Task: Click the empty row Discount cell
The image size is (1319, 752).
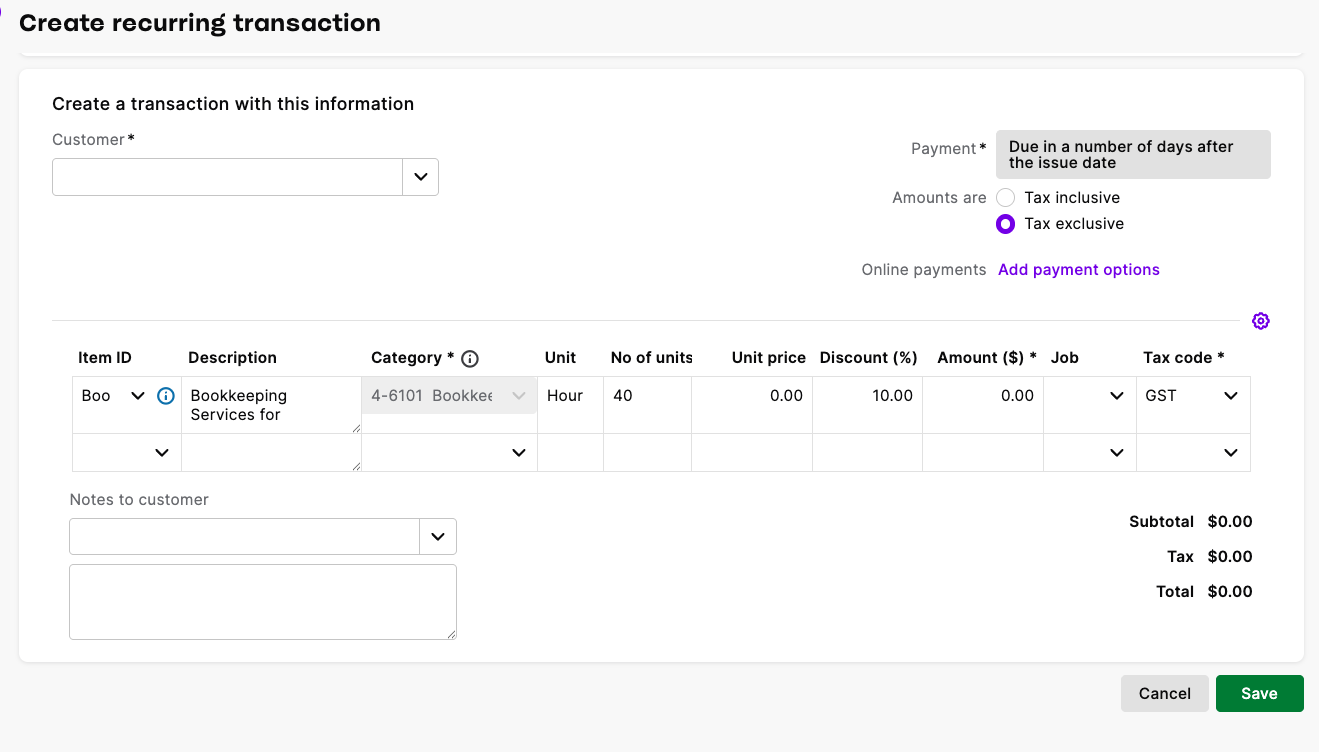Action: pyautogui.click(x=867, y=453)
